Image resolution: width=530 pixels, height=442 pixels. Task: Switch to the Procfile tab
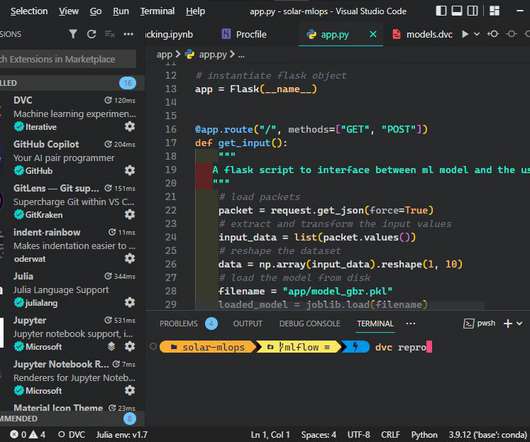coord(244,34)
